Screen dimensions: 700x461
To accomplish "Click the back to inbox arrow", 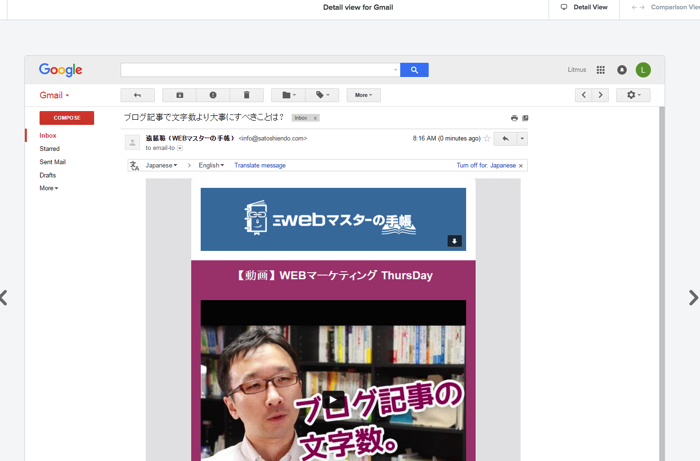I will (137, 95).
